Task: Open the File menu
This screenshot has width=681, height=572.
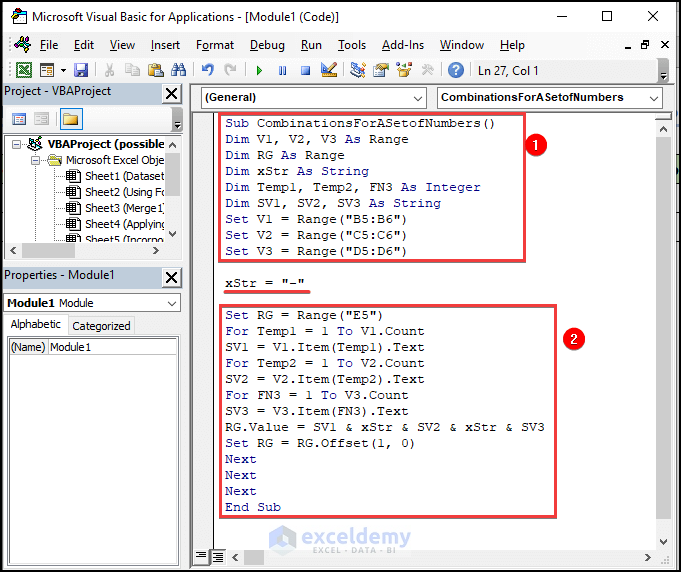Action: (x=49, y=45)
